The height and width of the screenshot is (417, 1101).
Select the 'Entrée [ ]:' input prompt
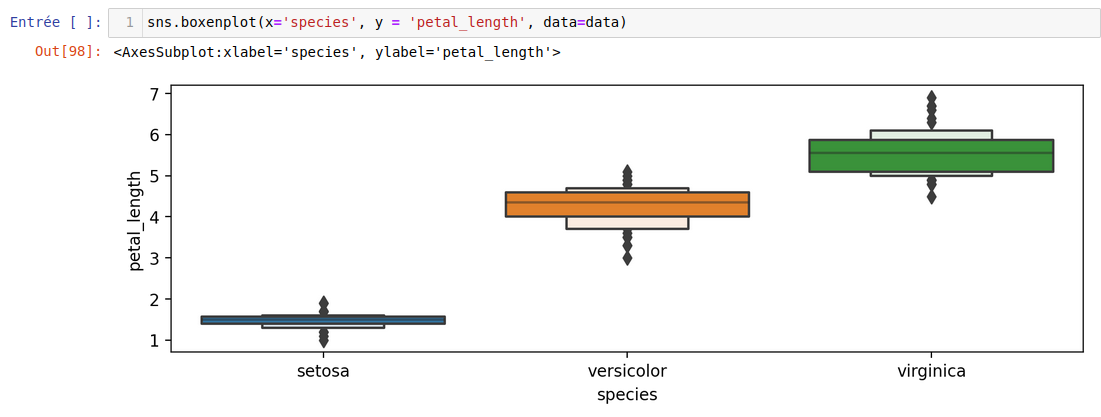55,22
